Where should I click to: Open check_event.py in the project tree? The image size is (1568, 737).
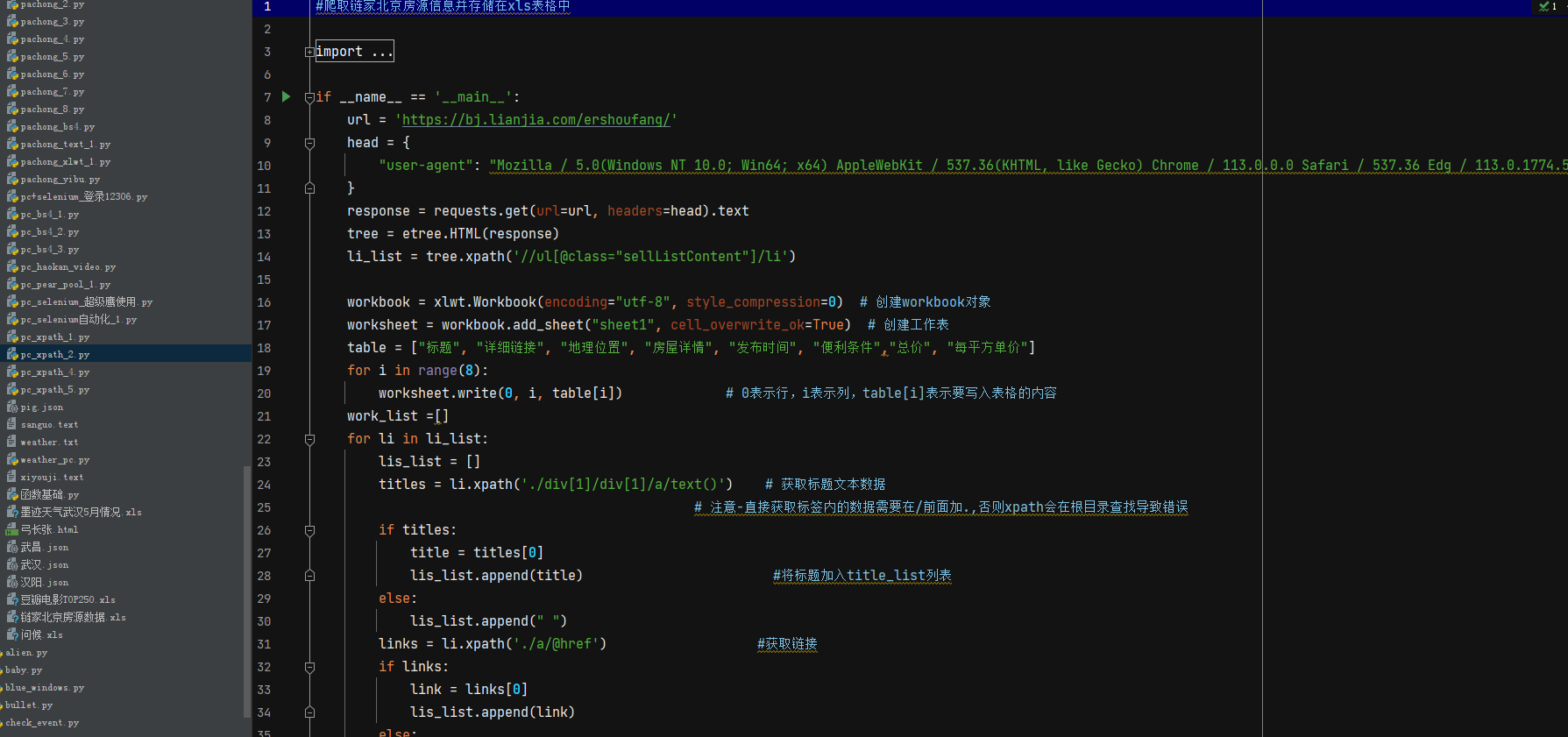[42, 722]
